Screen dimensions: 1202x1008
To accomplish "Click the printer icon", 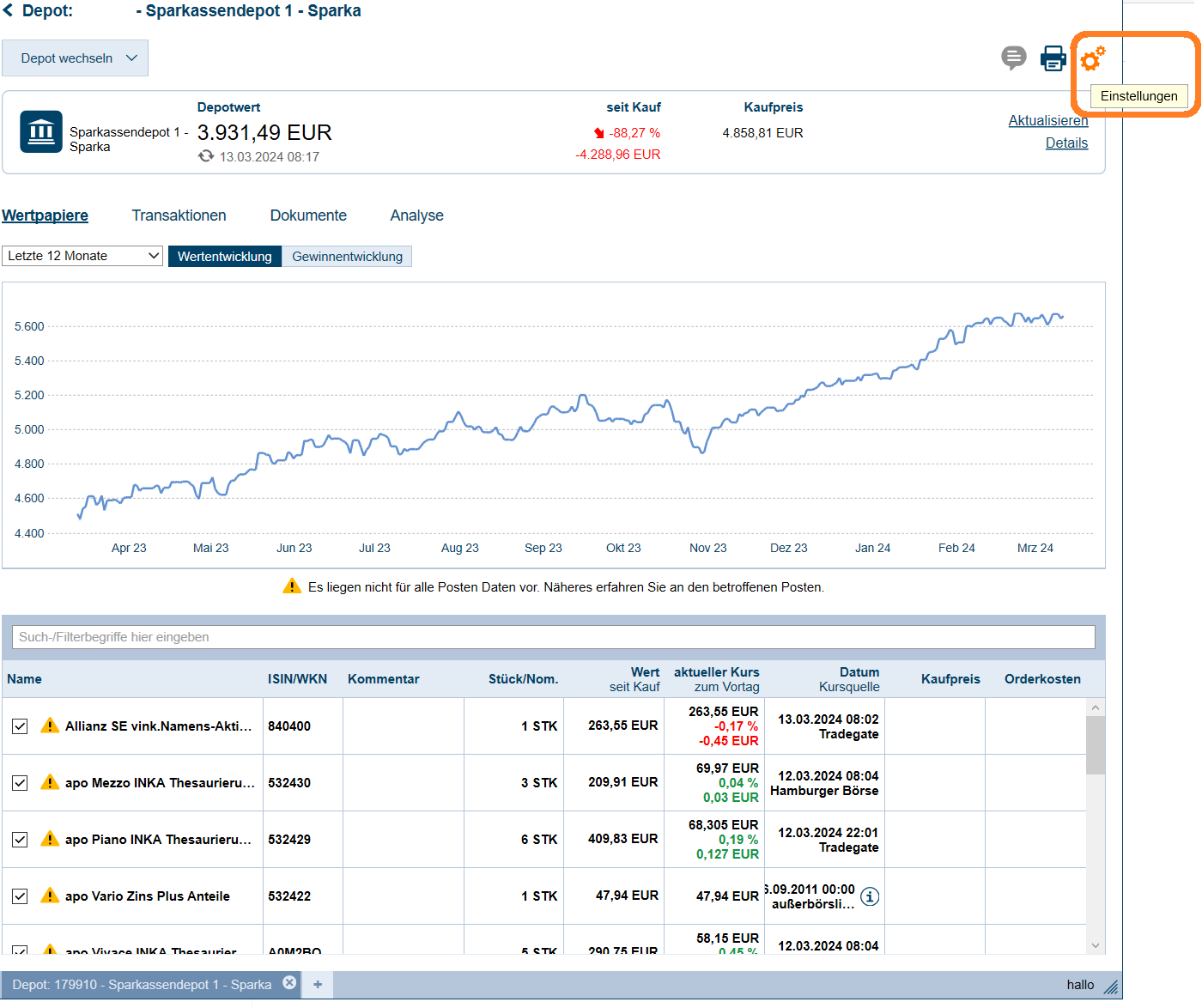I will (1053, 58).
